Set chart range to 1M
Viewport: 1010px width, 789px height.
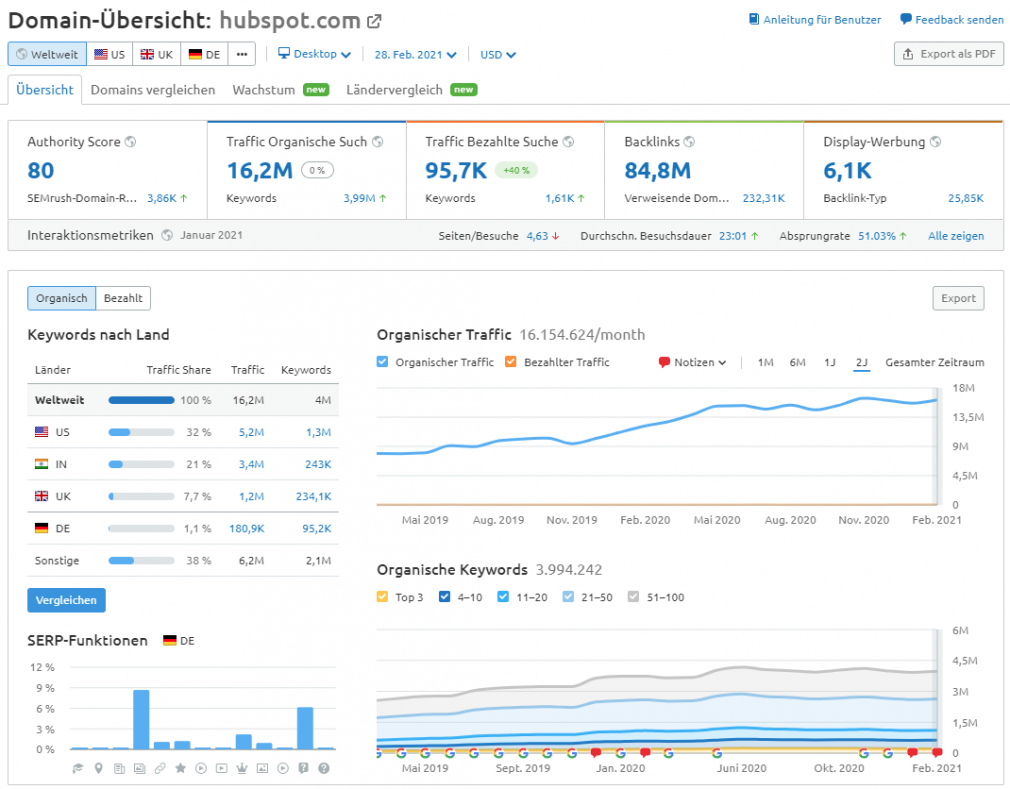click(x=765, y=362)
